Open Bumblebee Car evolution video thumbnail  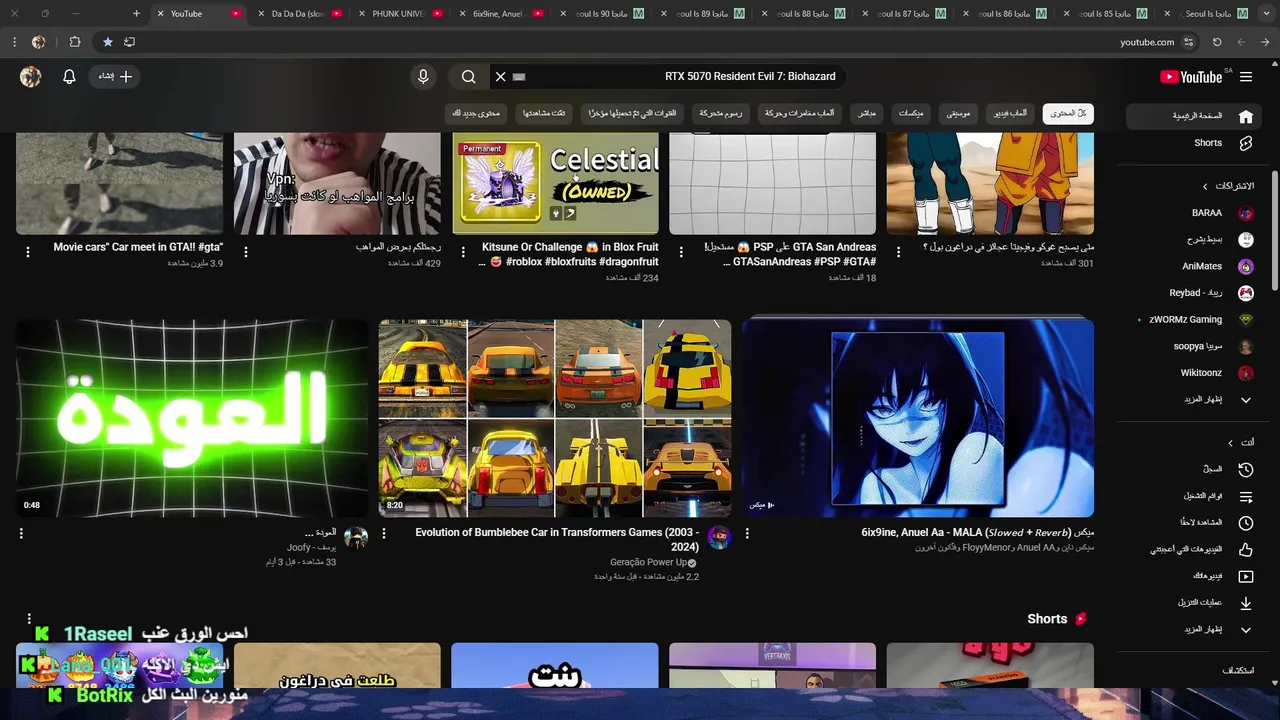click(x=555, y=418)
